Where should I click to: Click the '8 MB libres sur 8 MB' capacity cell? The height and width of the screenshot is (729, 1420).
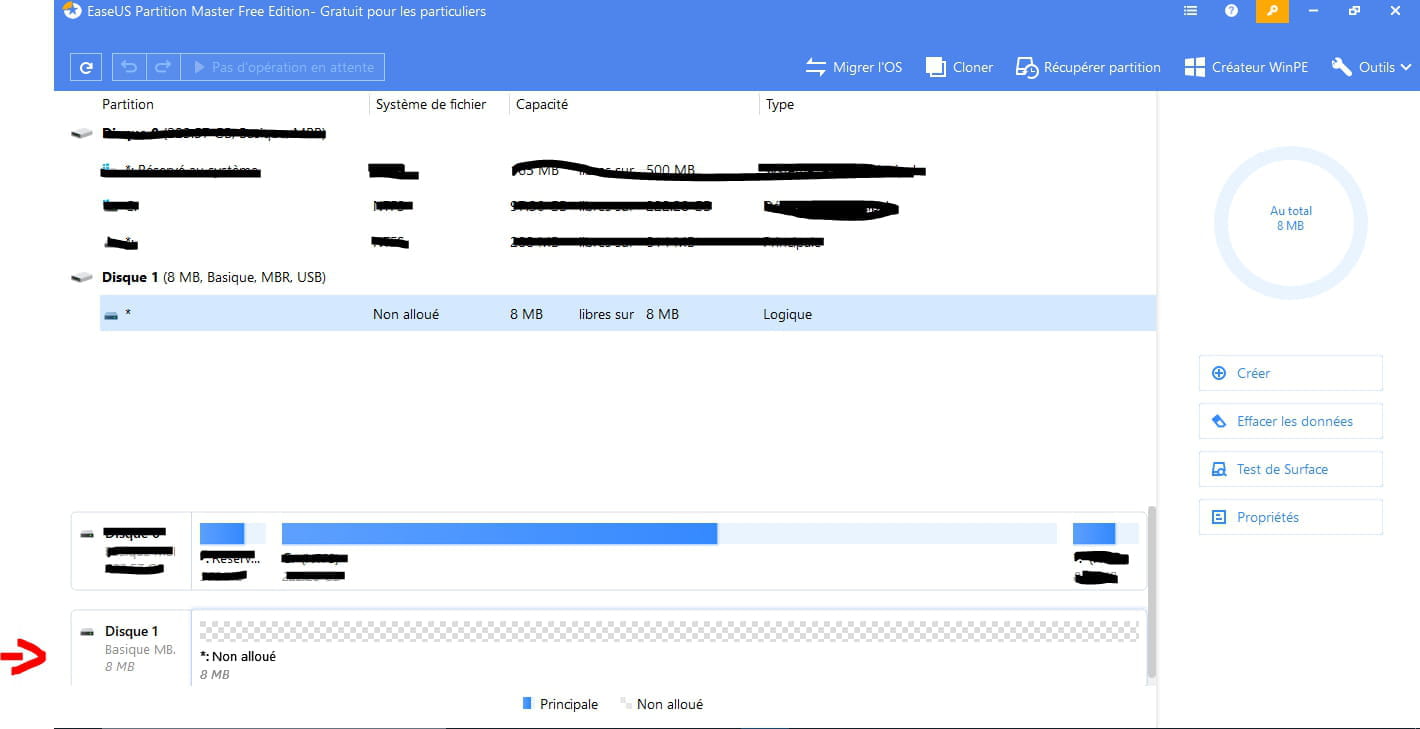click(x=594, y=314)
